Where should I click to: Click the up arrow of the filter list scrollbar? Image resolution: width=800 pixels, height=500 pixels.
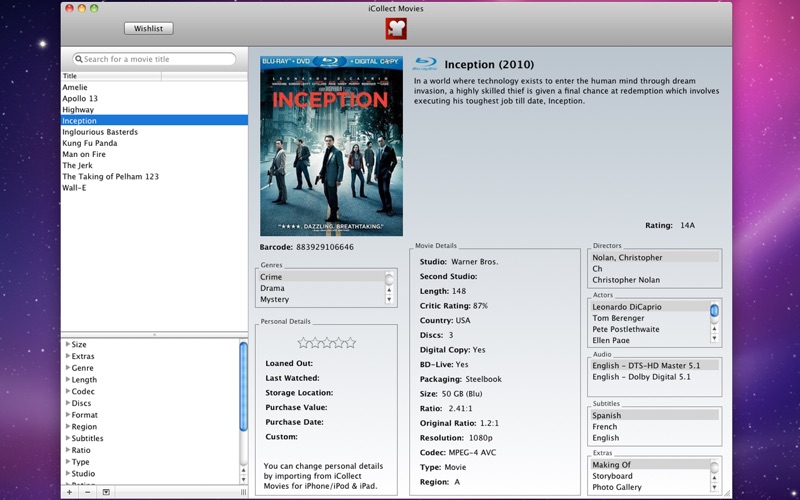(x=243, y=470)
